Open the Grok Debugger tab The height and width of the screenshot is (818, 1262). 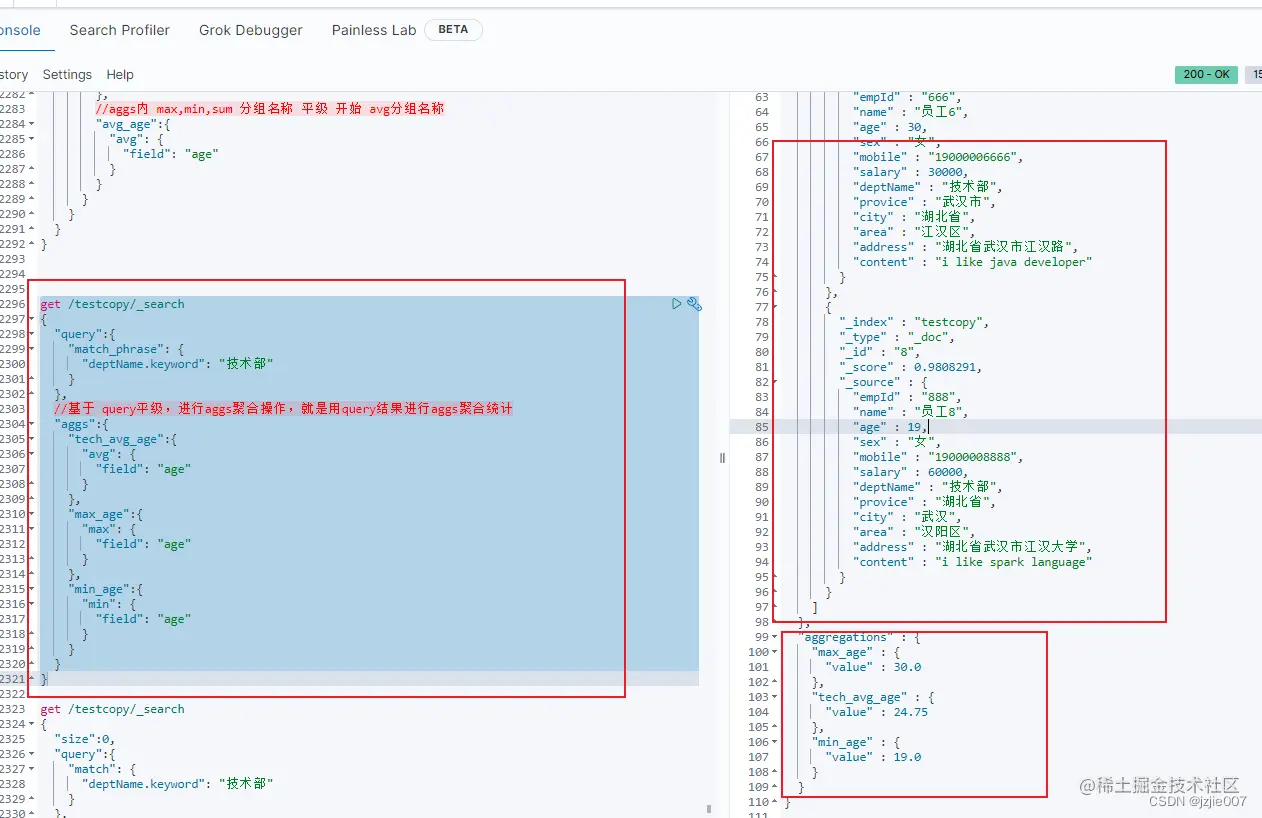coord(250,30)
